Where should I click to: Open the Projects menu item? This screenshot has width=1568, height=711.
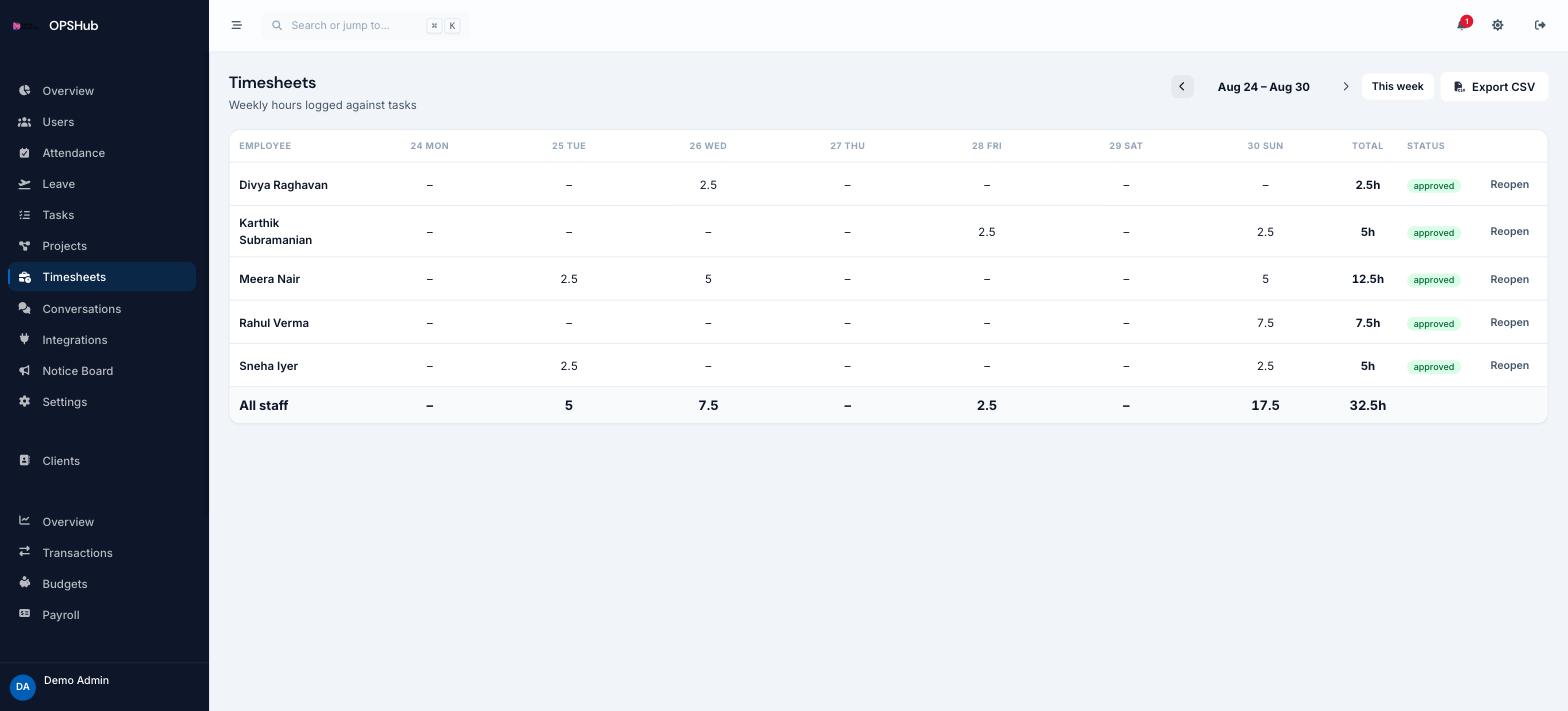102,246
